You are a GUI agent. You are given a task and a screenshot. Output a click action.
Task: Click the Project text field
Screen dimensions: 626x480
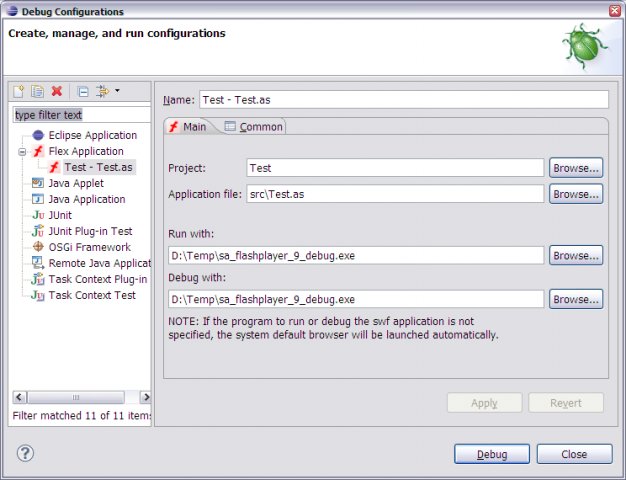click(x=395, y=168)
